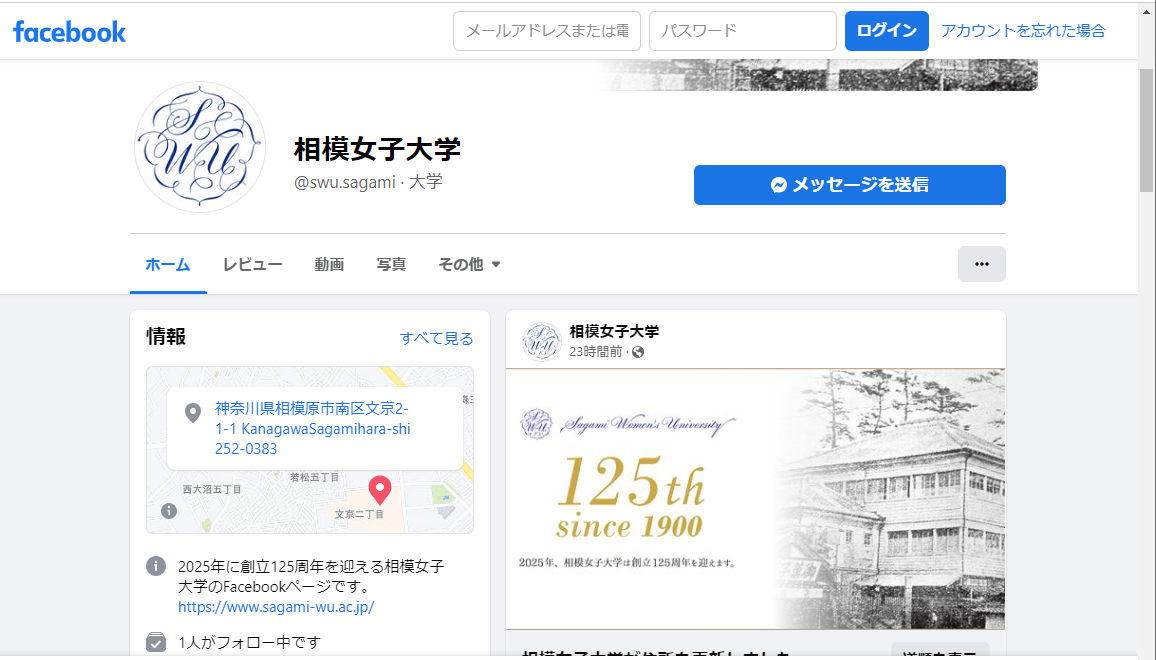Click the globe public-visibility icon on the post
Image resolution: width=1156 pixels, height=660 pixels.
click(x=638, y=352)
